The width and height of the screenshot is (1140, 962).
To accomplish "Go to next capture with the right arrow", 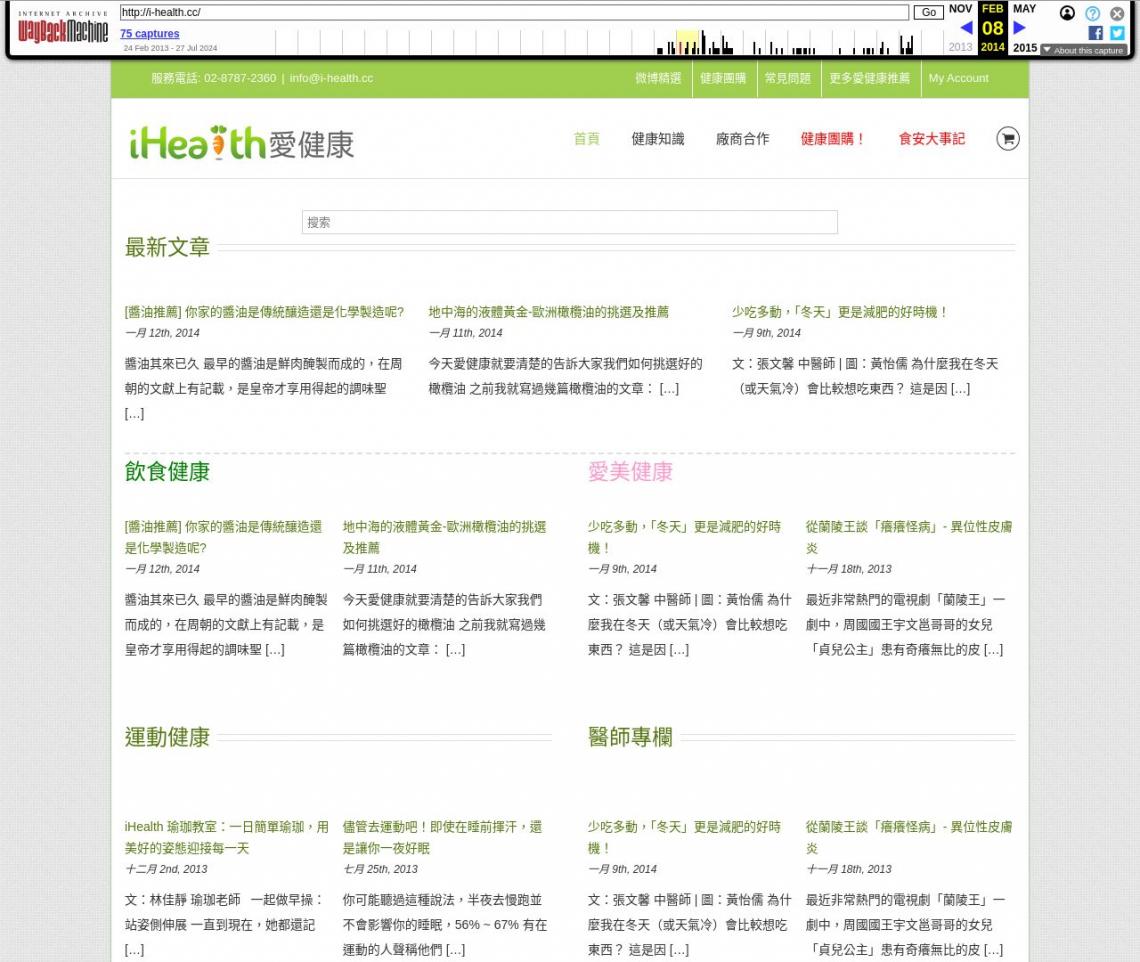I will 1019,28.
